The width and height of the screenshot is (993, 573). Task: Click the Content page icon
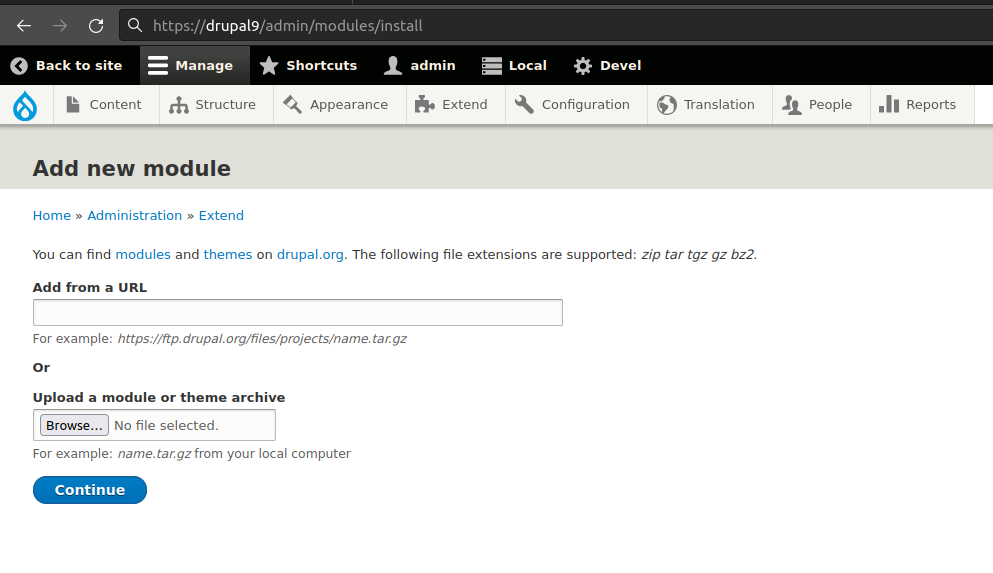73,104
